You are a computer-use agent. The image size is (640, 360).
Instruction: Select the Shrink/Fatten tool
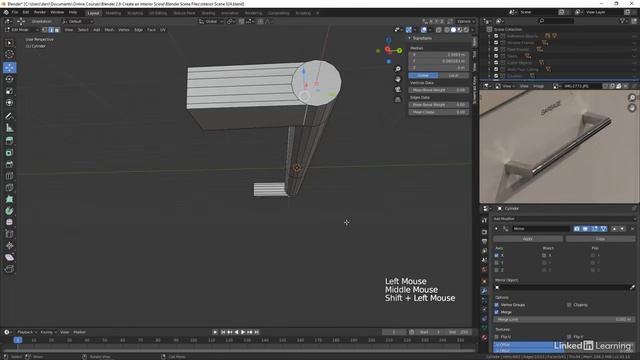[x=9, y=246]
